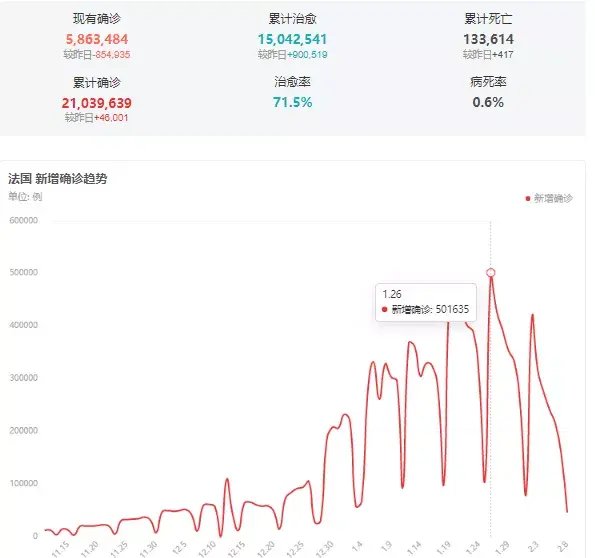The width and height of the screenshot is (595, 558).
Task: Click the 累计治愈 heading
Action: click(x=293, y=19)
